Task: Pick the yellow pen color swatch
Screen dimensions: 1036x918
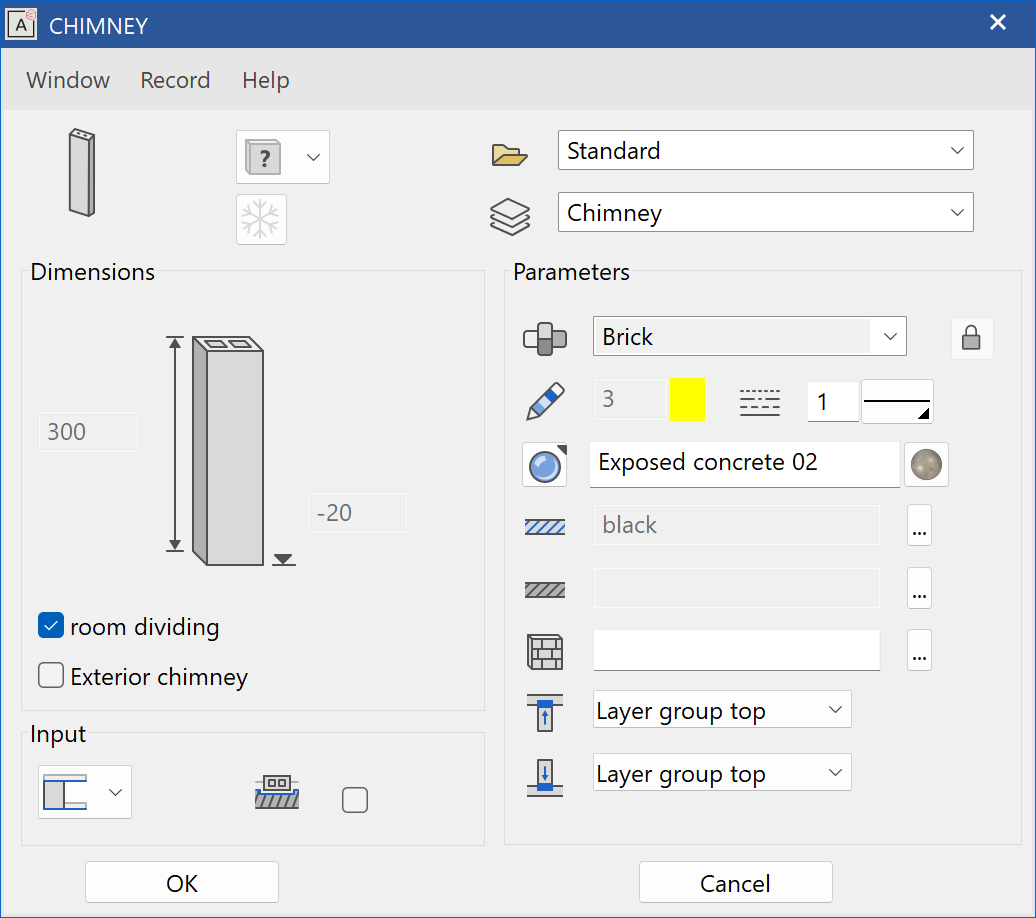Action: point(687,399)
